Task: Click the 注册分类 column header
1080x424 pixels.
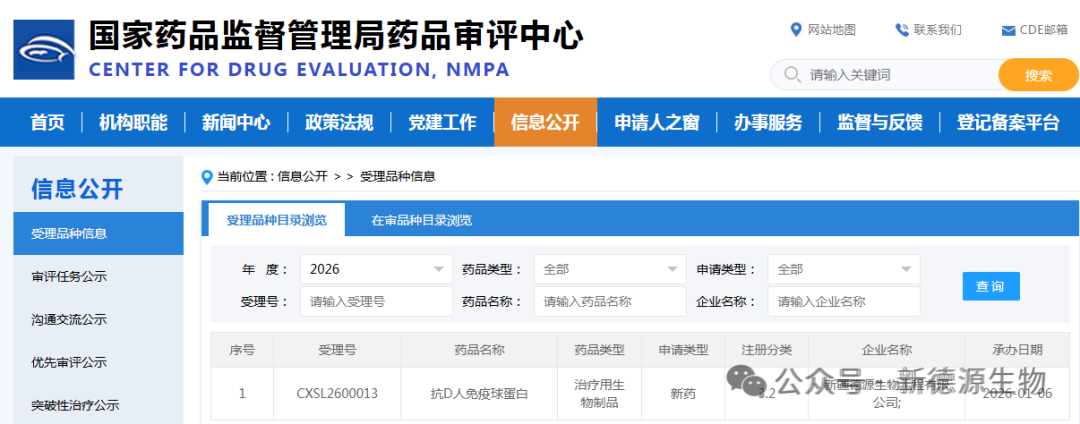Action: click(x=767, y=350)
